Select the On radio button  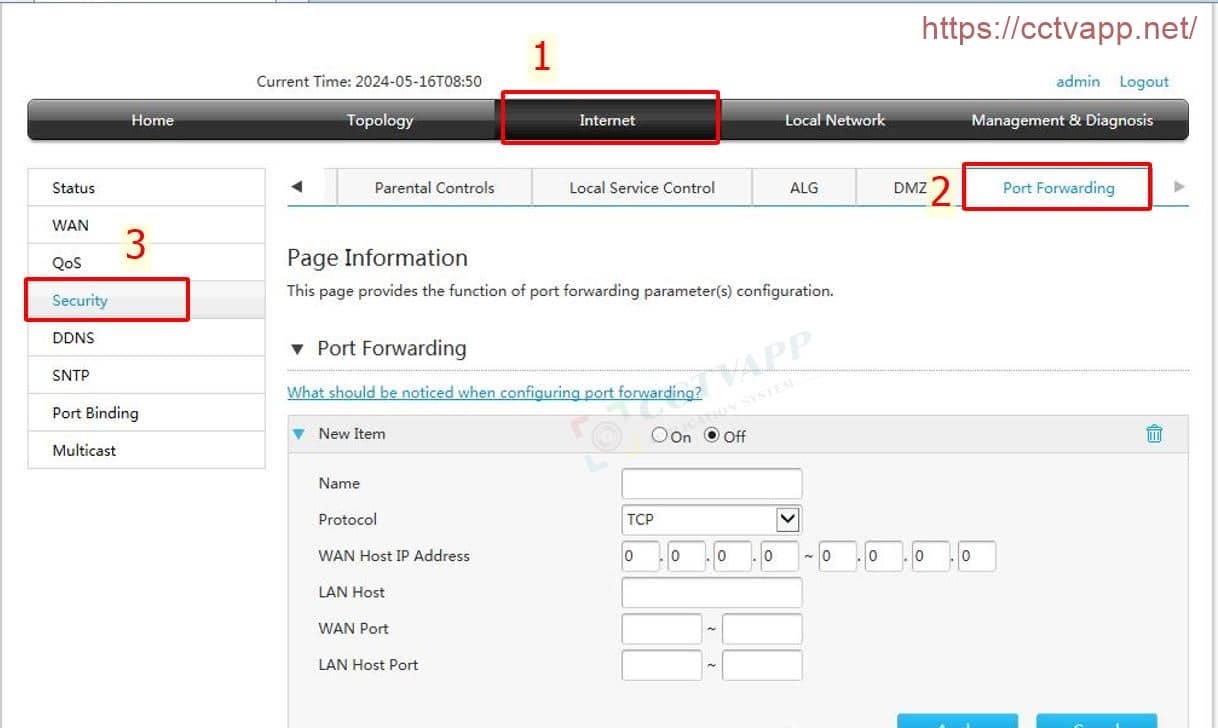point(659,435)
